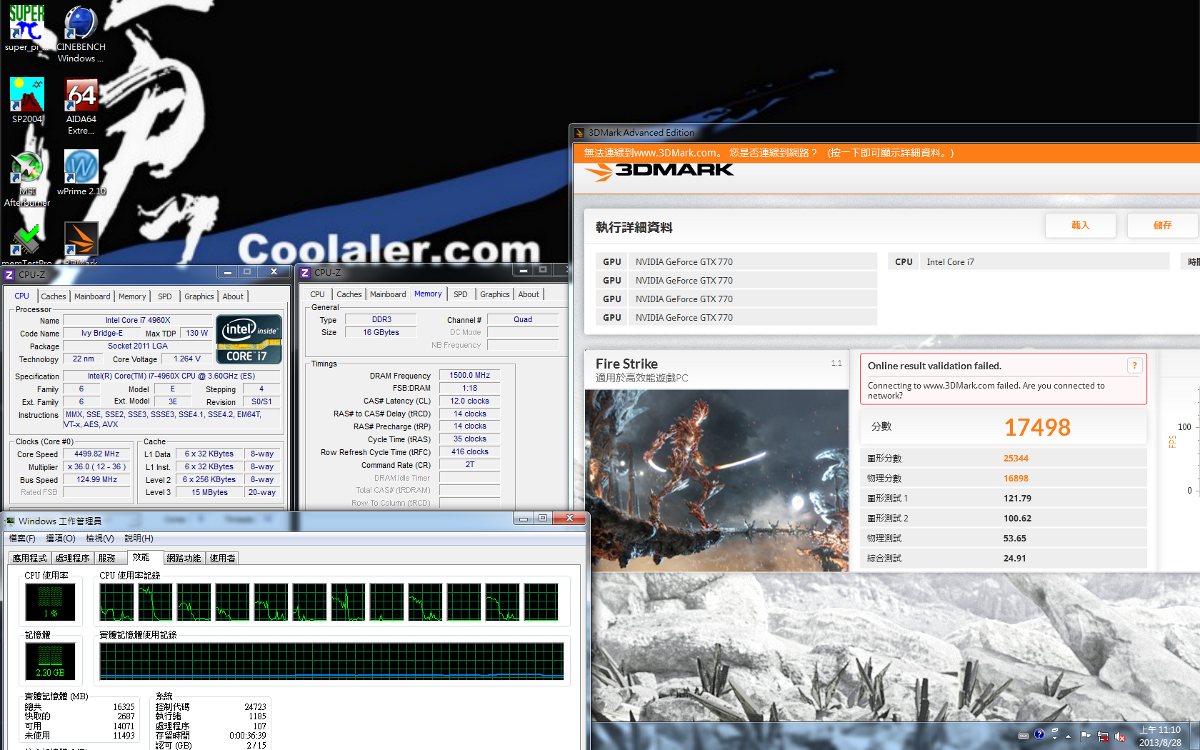Screen dimensions: 1200x750
Task: Switch to the 處理程序 tab in Task Manager
Action: (72, 558)
